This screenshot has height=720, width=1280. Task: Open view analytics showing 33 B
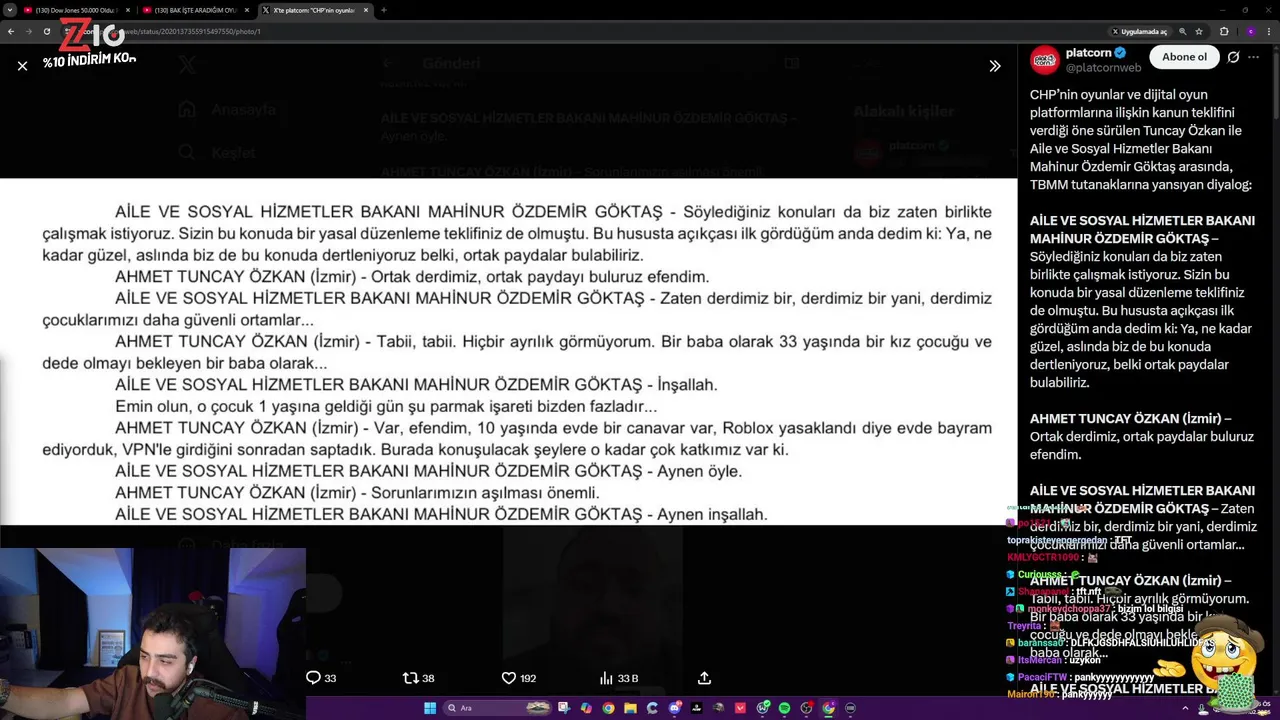click(x=618, y=678)
